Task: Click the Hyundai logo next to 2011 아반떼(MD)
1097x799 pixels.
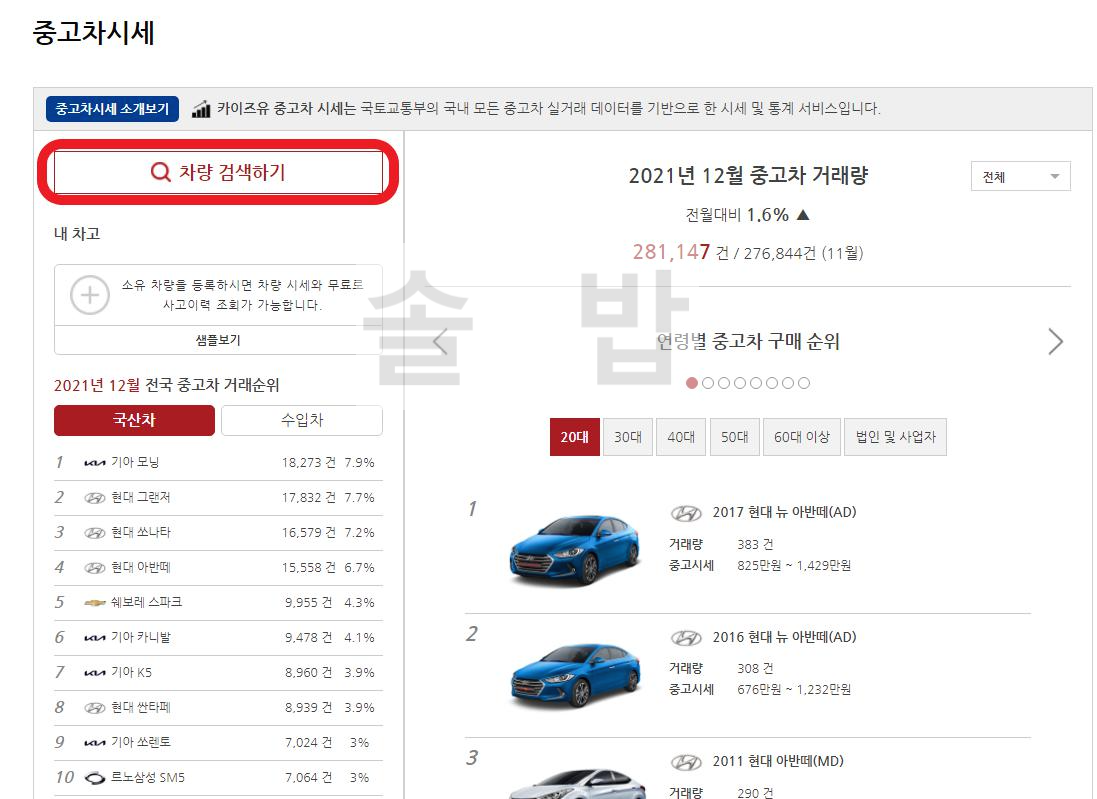Action: click(686, 763)
